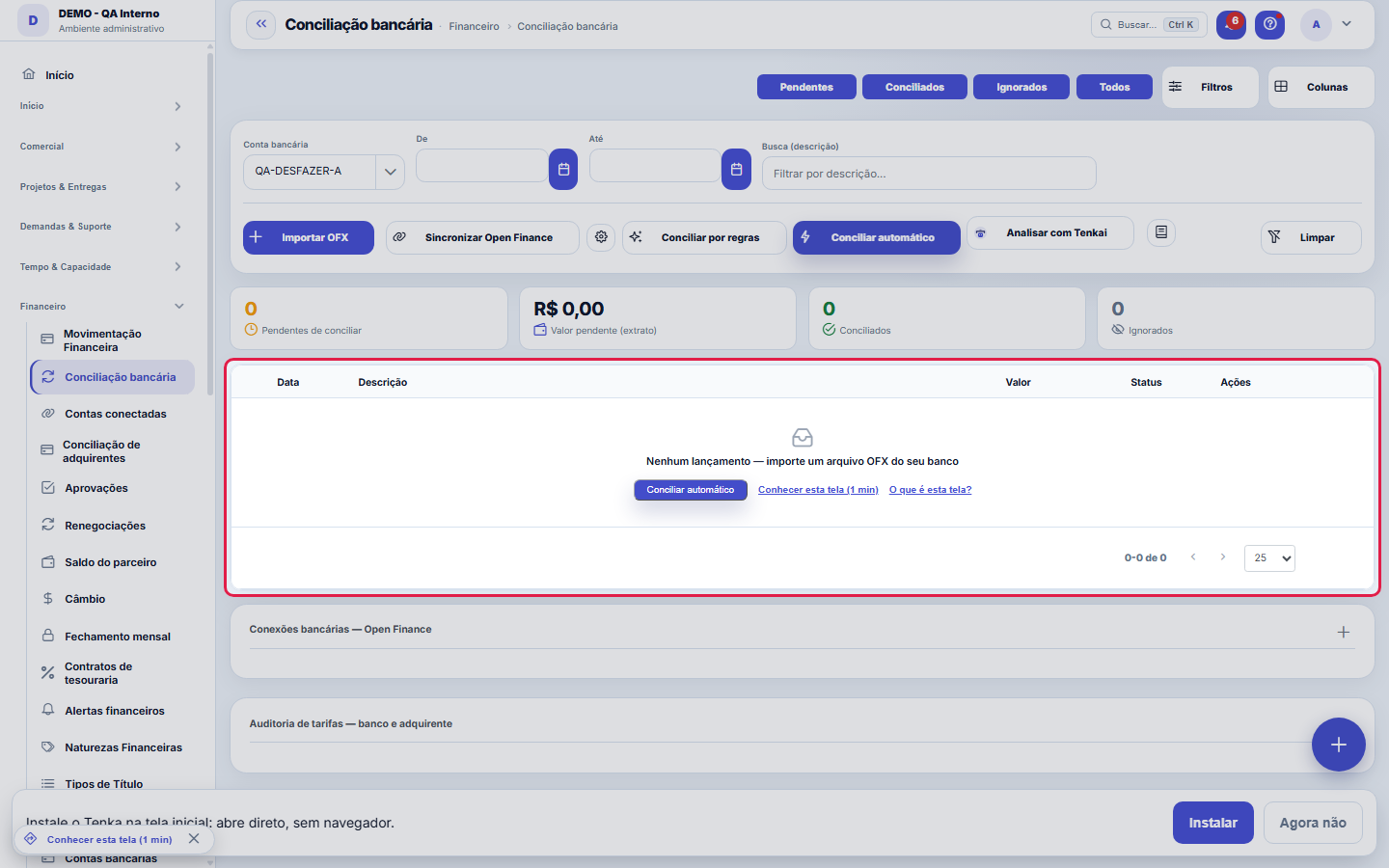Switch to the Pendentes tab
Screen dimensions: 1389x868
[806, 87]
